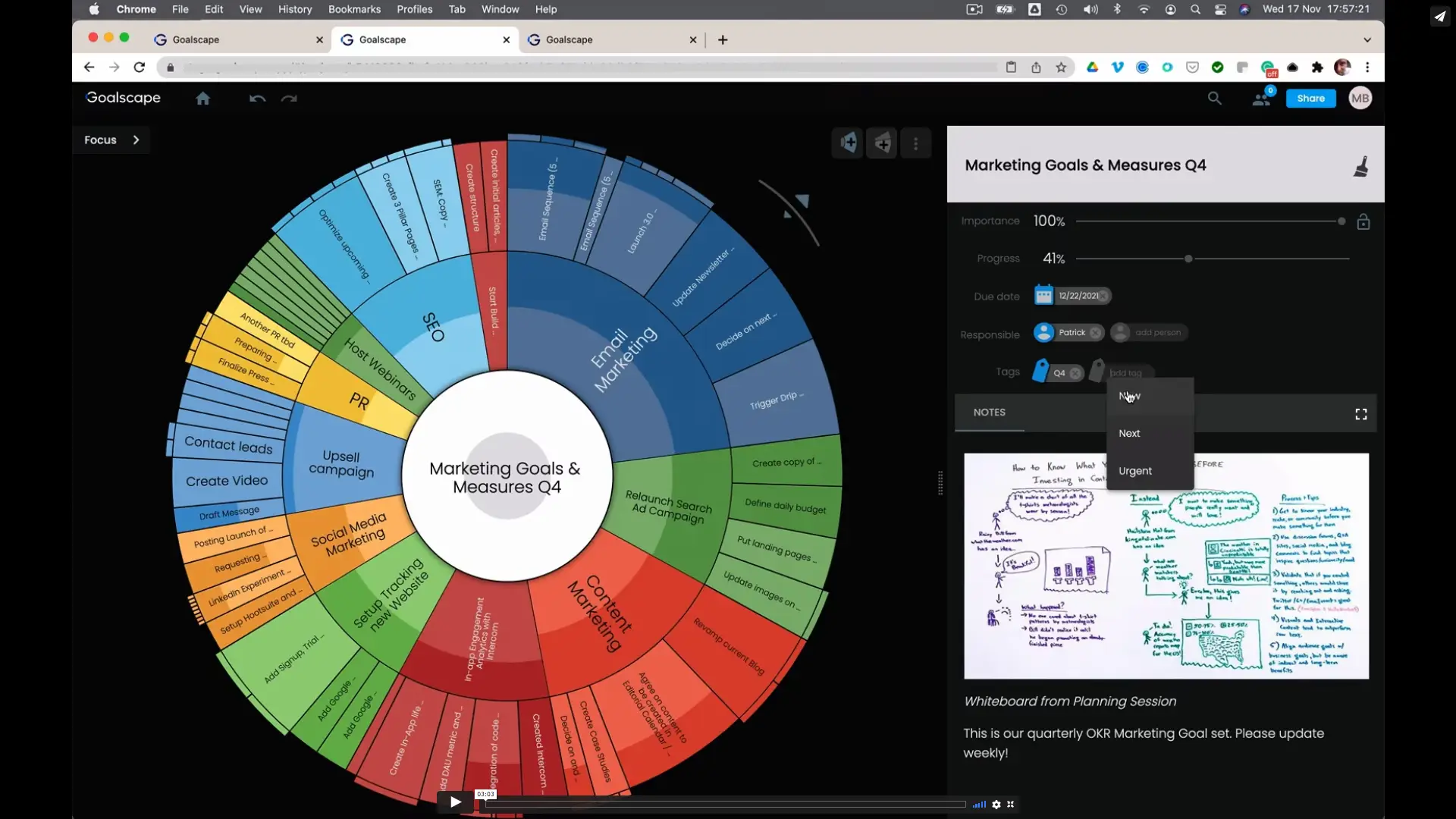This screenshot has height=819, width=1456.
Task: Remove the Q4 tag
Action: pyautogui.click(x=1075, y=373)
